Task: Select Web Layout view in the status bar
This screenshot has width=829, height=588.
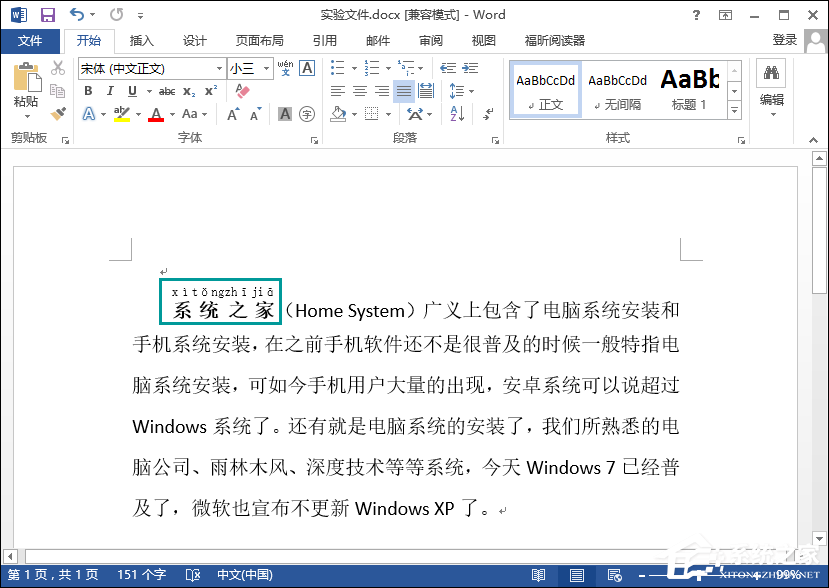Action: tap(613, 575)
